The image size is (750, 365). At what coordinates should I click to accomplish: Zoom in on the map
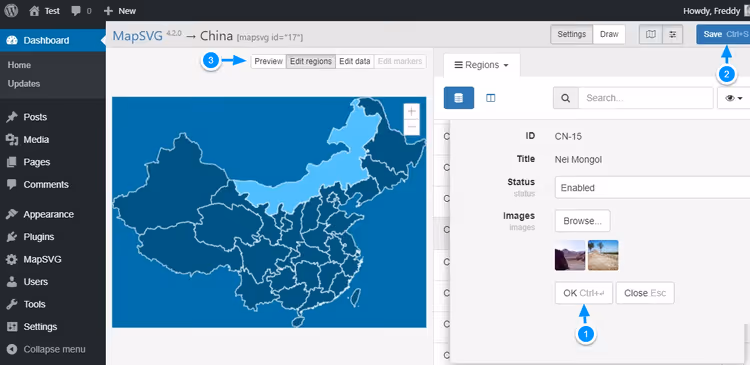[x=411, y=111]
